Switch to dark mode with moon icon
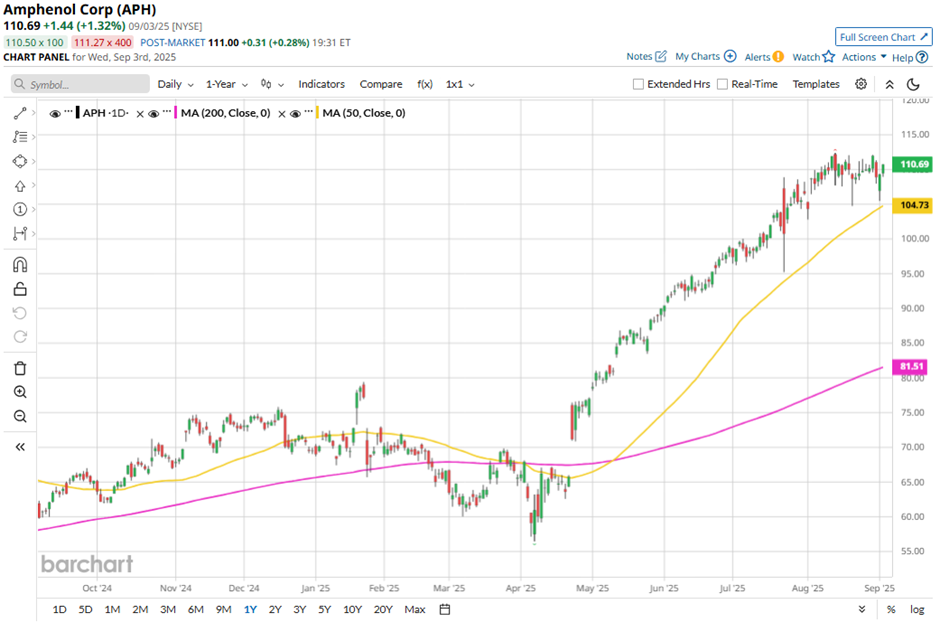This screenshot has height=623, width=940. 913,84
